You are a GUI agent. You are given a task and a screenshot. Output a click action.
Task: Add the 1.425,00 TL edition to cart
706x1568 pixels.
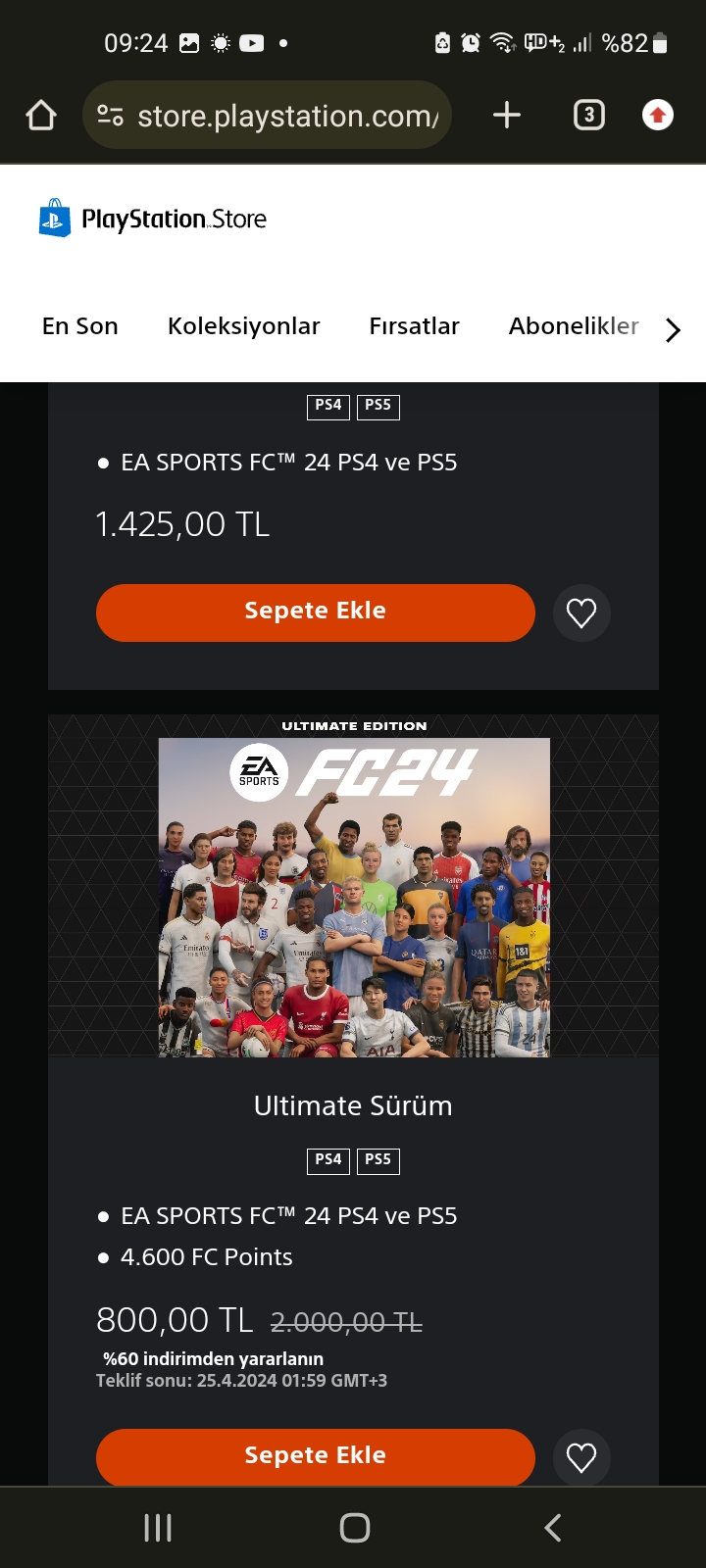click(315, 613)
